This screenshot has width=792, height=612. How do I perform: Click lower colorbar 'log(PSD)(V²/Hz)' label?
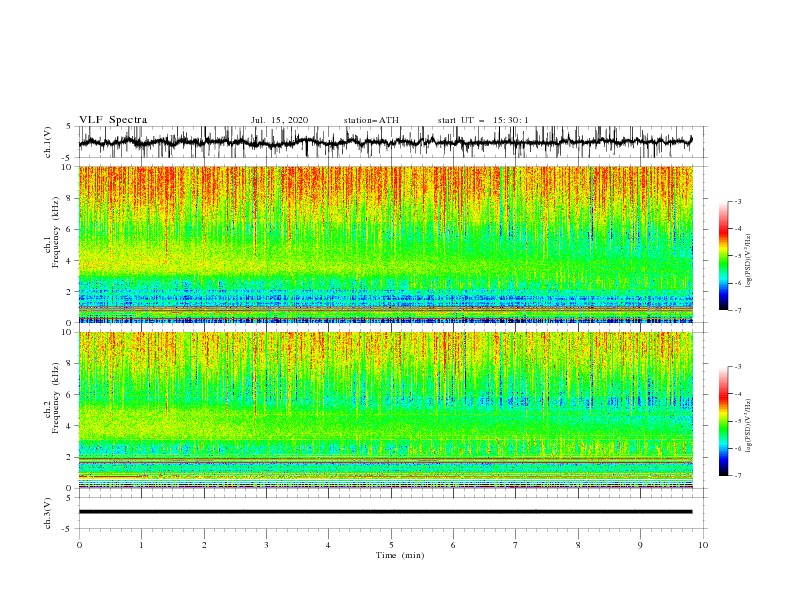tap(749, 425)
